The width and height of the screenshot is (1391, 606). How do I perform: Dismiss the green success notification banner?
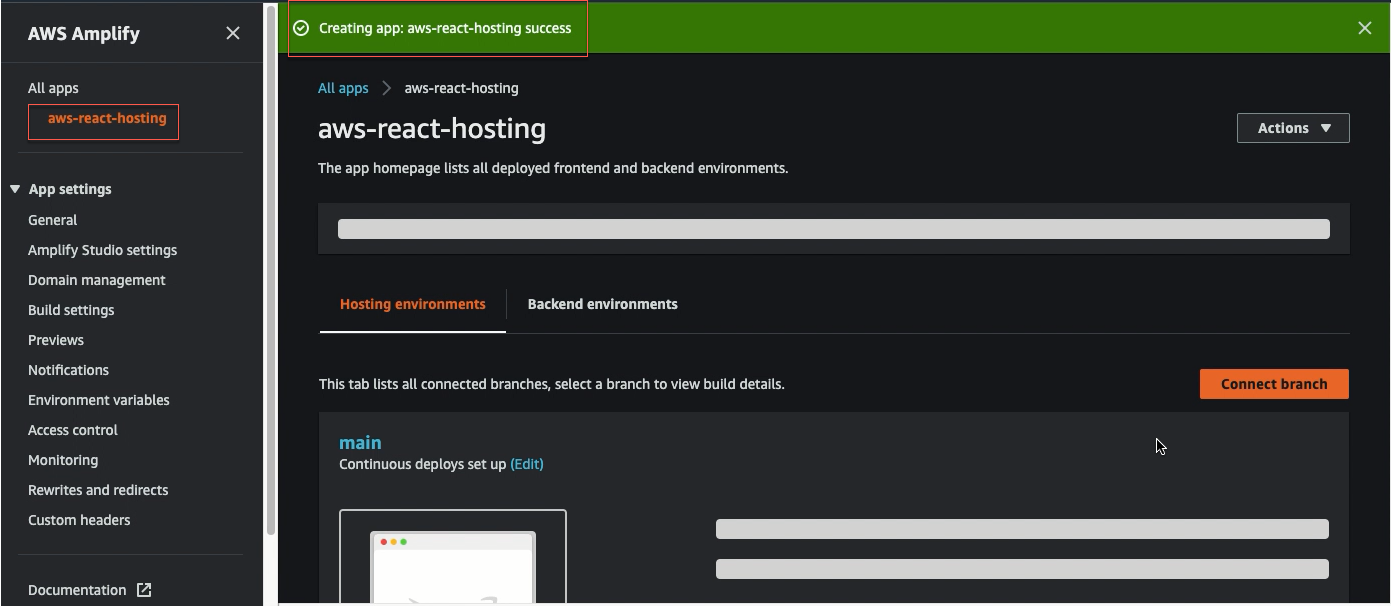point(1364,28)
